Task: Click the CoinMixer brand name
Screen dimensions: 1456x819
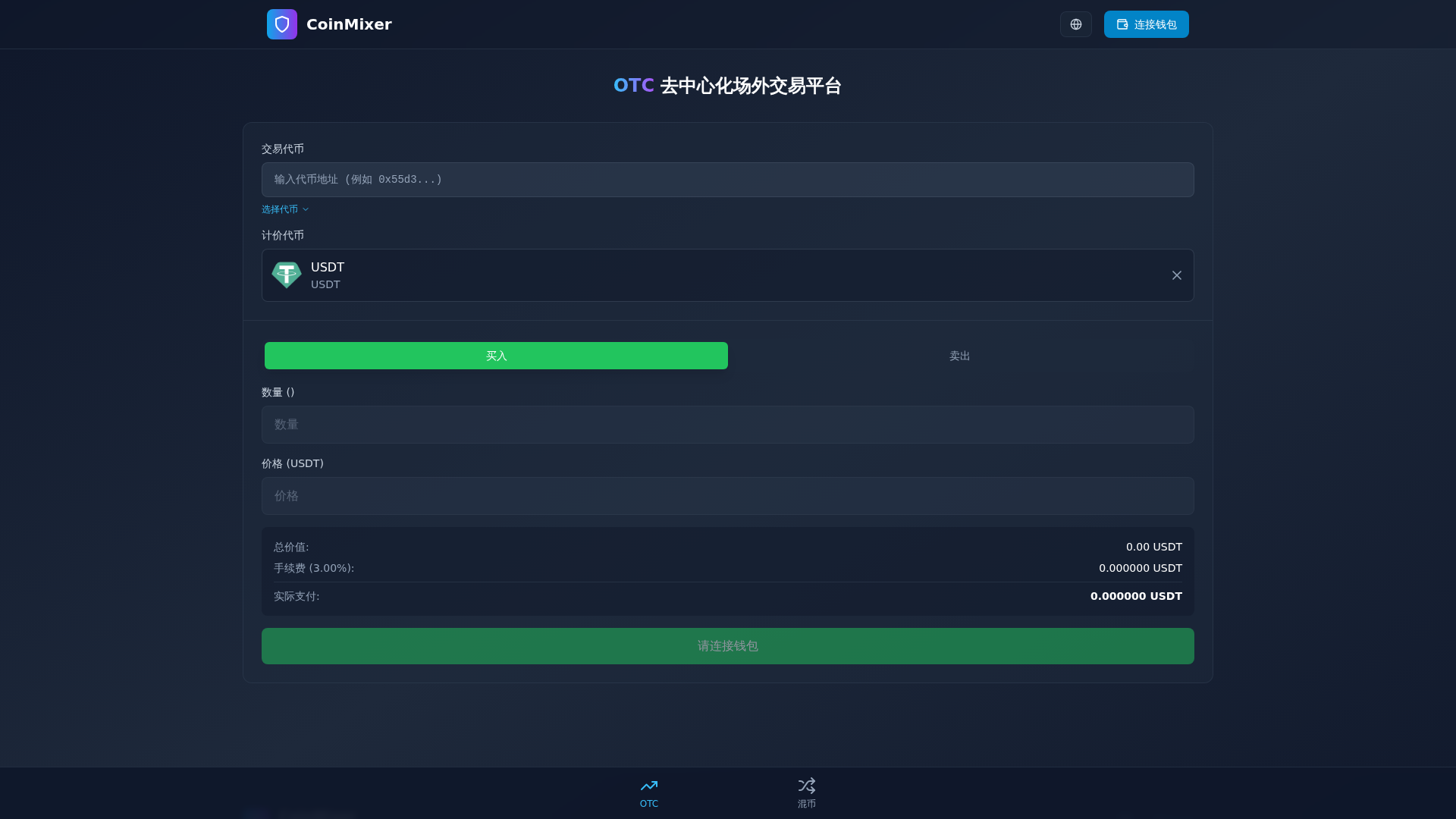Action: coord(349,24)
